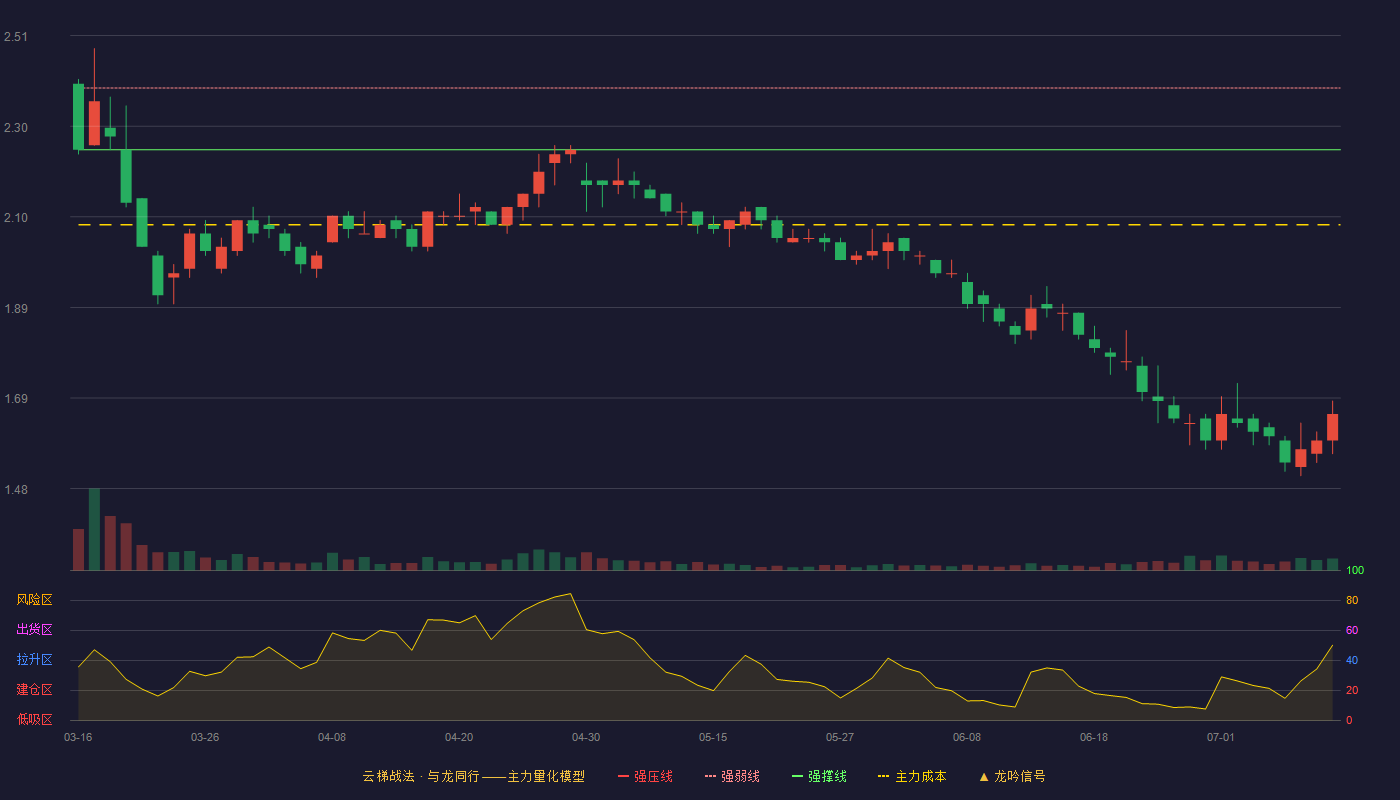Screen dimensions: 1400x800
Task: Click the 1.89 price axis label
Action: (x=16, y=309)
